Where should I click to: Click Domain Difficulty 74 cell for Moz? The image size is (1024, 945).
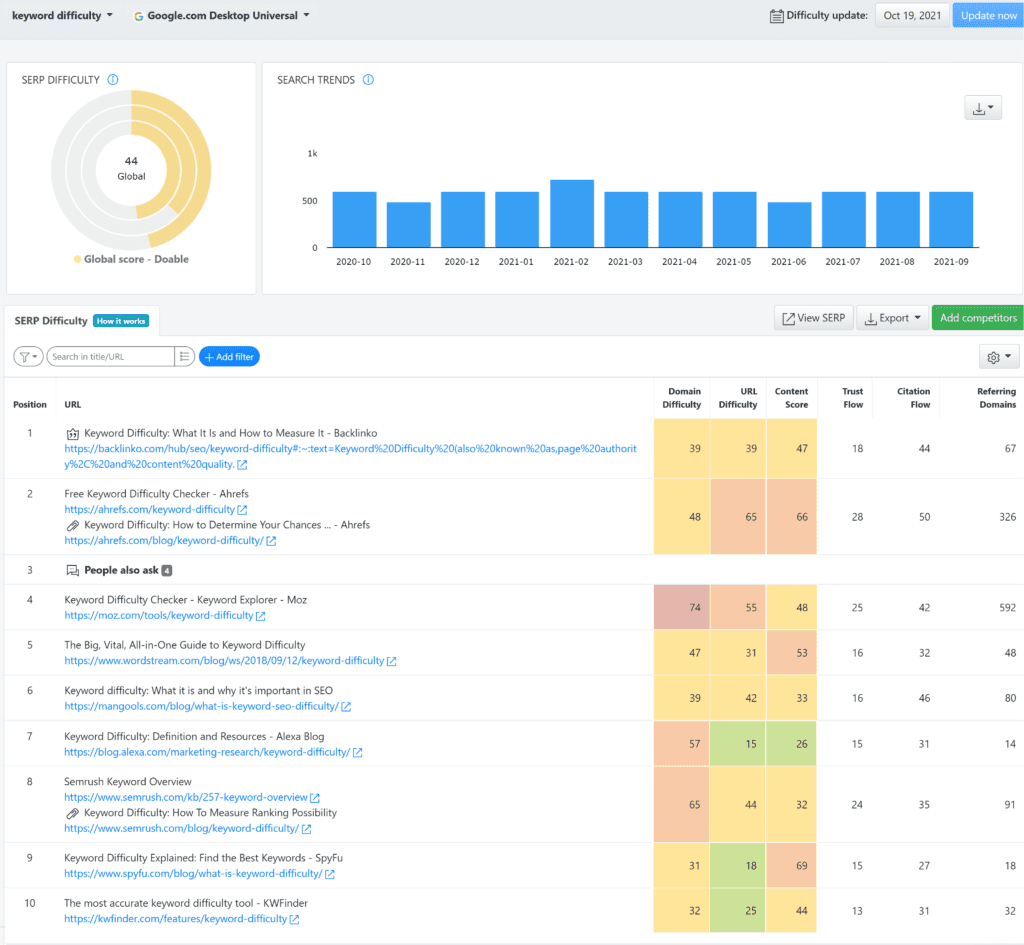[682, 607]
